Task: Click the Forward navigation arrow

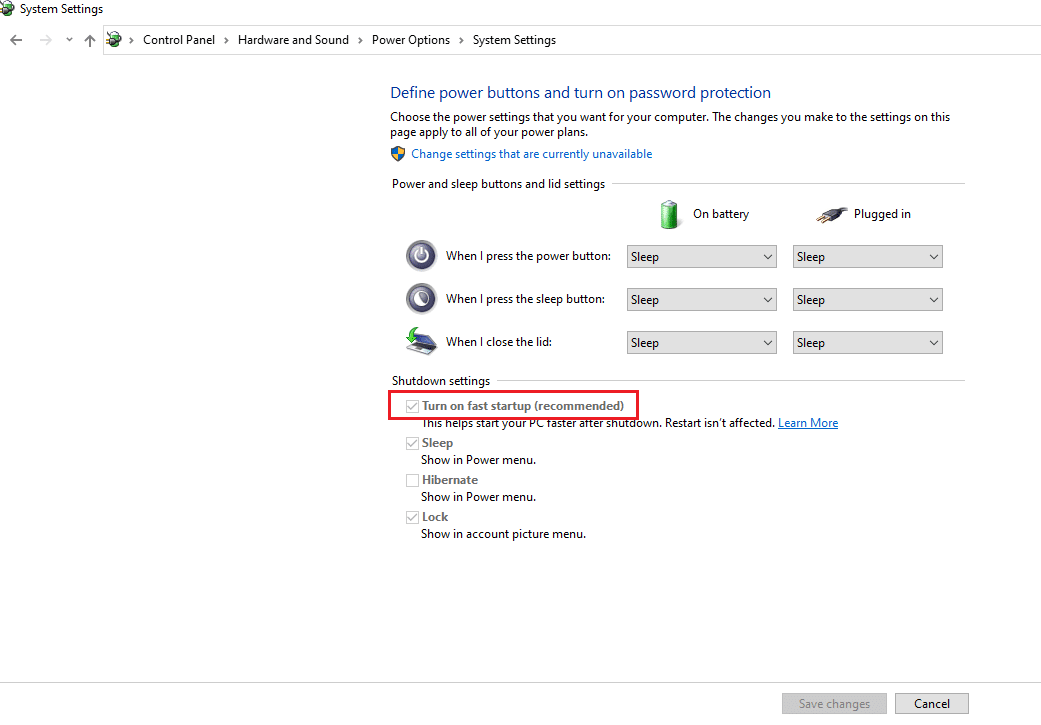Action: click(x=45, y=40)
